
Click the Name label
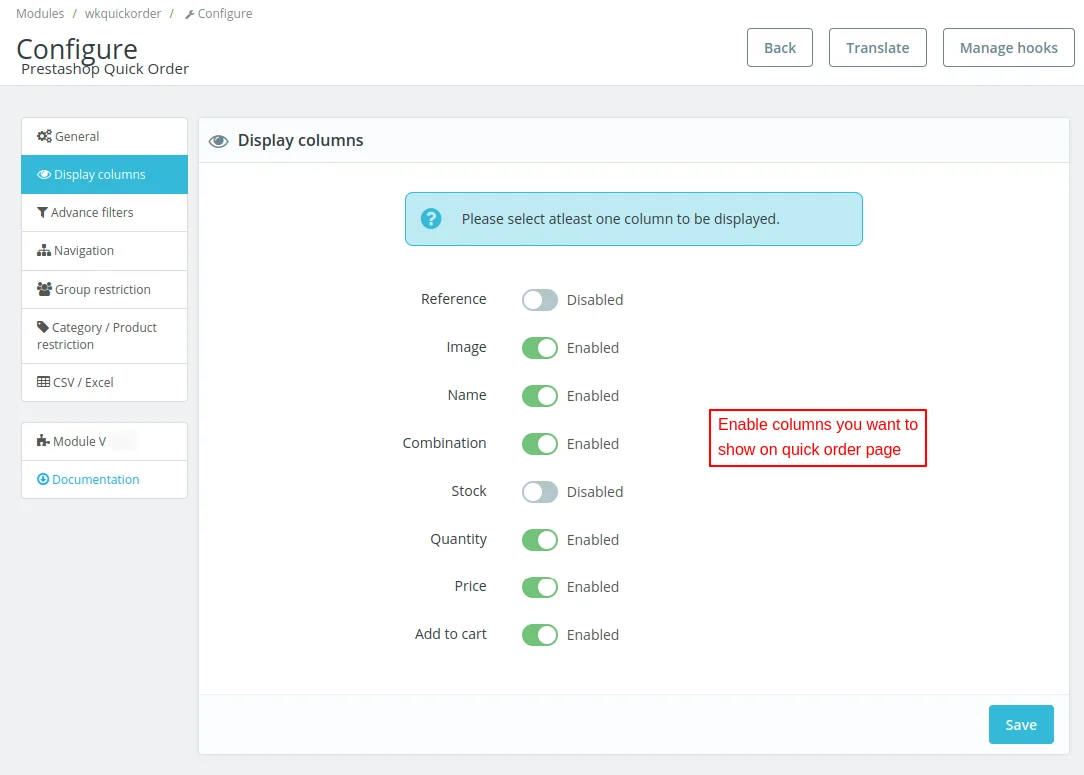tap(467, 395)
